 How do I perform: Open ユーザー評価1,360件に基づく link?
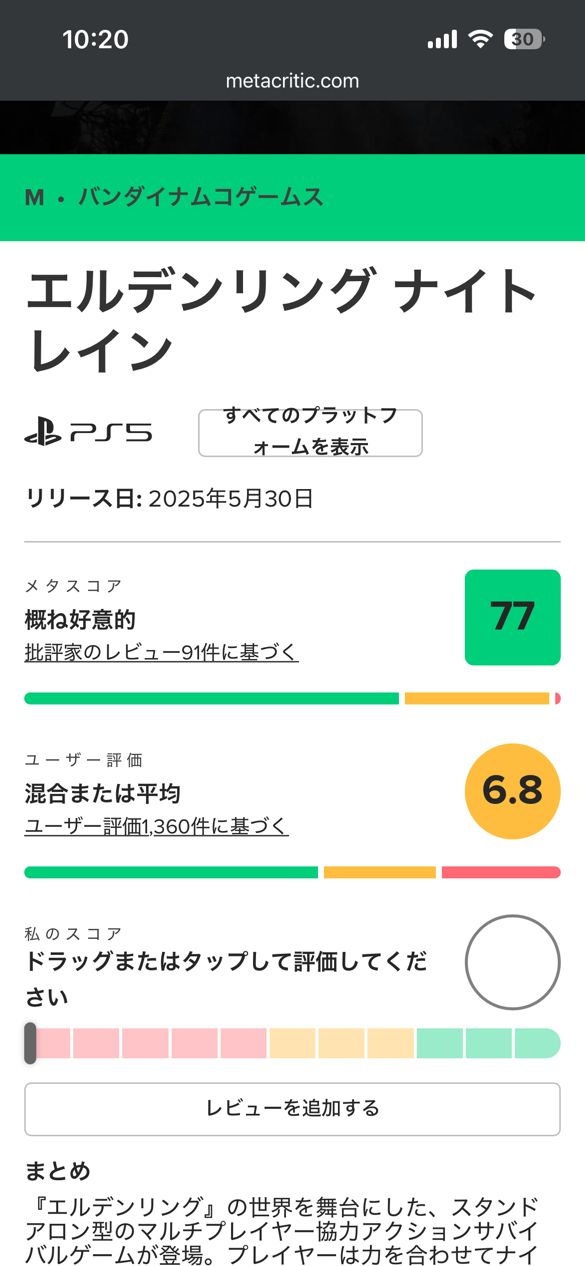[156, 826]
